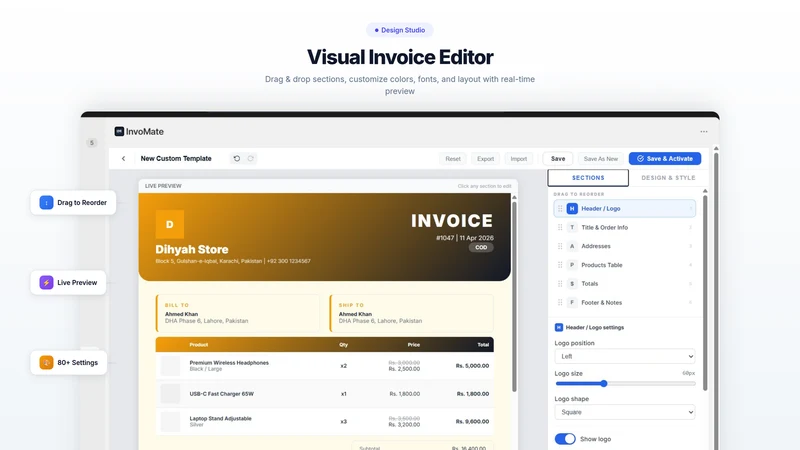Click the Design Studio badge

pyautogui.click(x=399, y=30)
